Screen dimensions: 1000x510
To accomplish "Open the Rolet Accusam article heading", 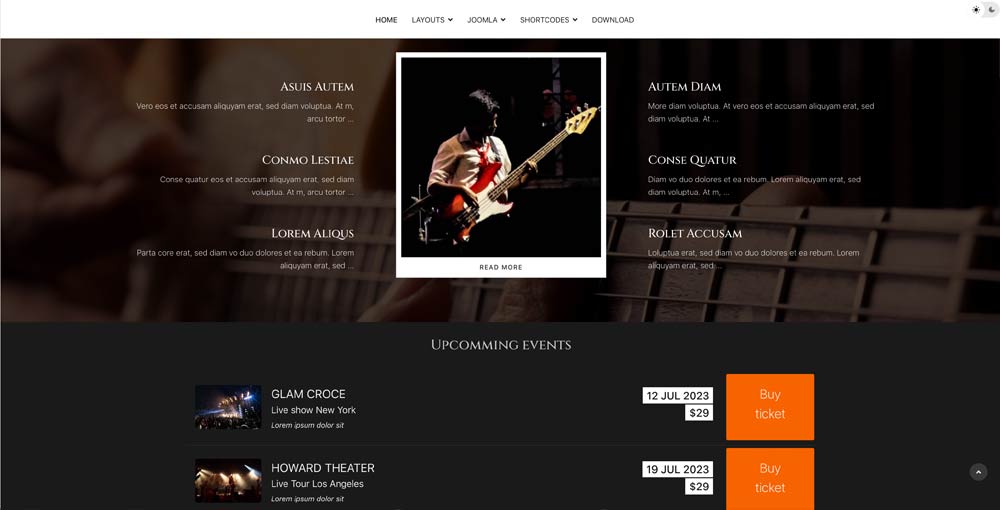I will click(x=695, y=233).
